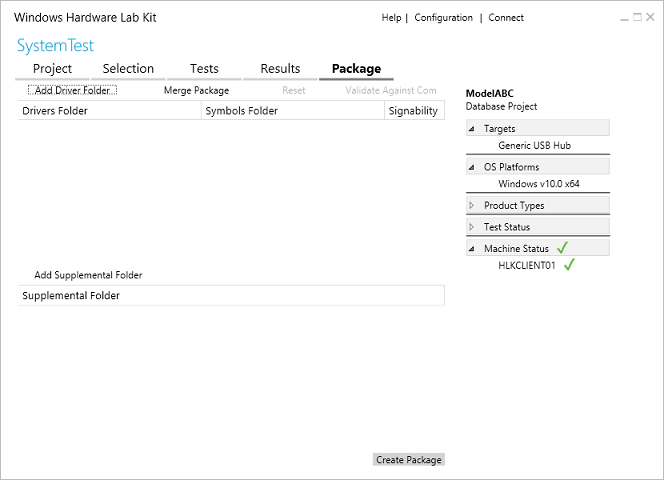Open the Help link
664x480 pixels.
click(391, 18)
